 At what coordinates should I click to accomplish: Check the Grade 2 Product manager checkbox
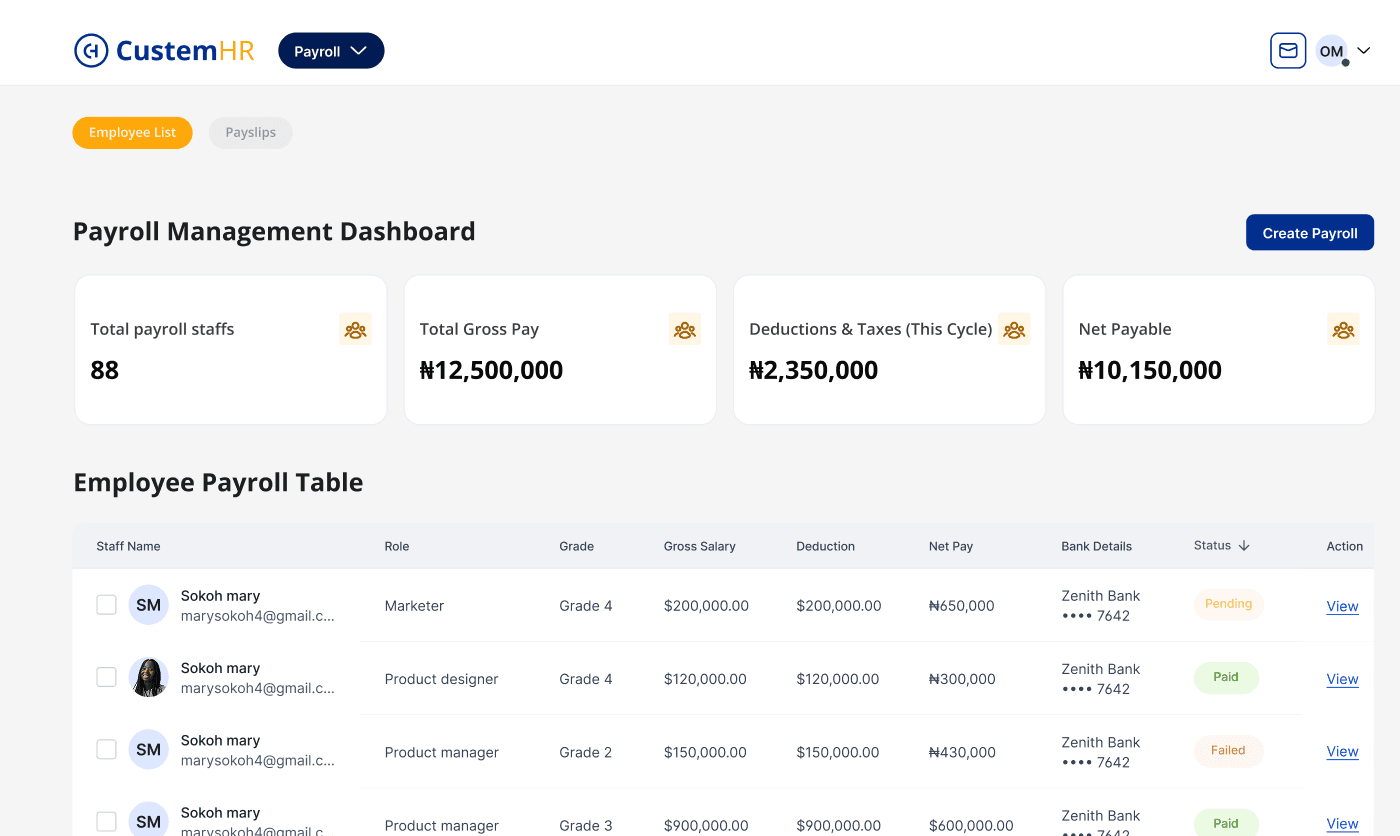point(106,750)
